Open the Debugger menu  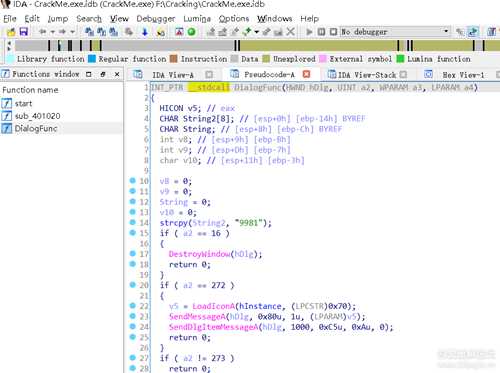click(x=156, y=19)
